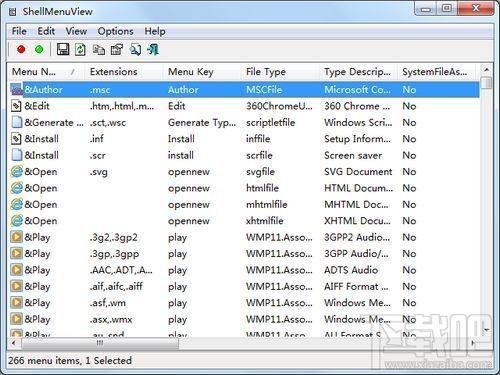
Task: Click the .3g2,.3gp2 extensions cell
Action: 113,237
